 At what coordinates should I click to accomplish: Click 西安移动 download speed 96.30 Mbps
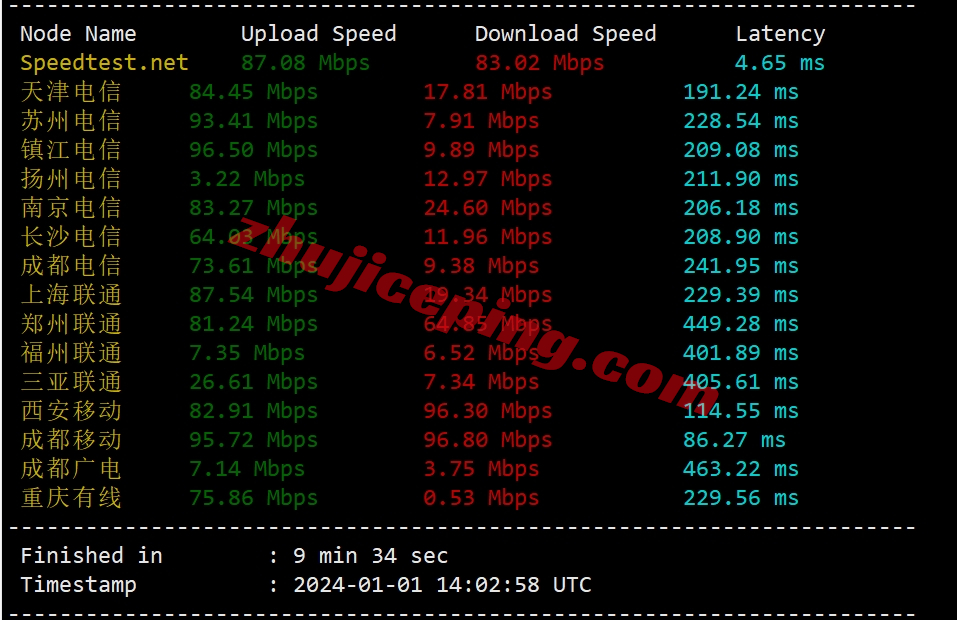pos(488,411)
